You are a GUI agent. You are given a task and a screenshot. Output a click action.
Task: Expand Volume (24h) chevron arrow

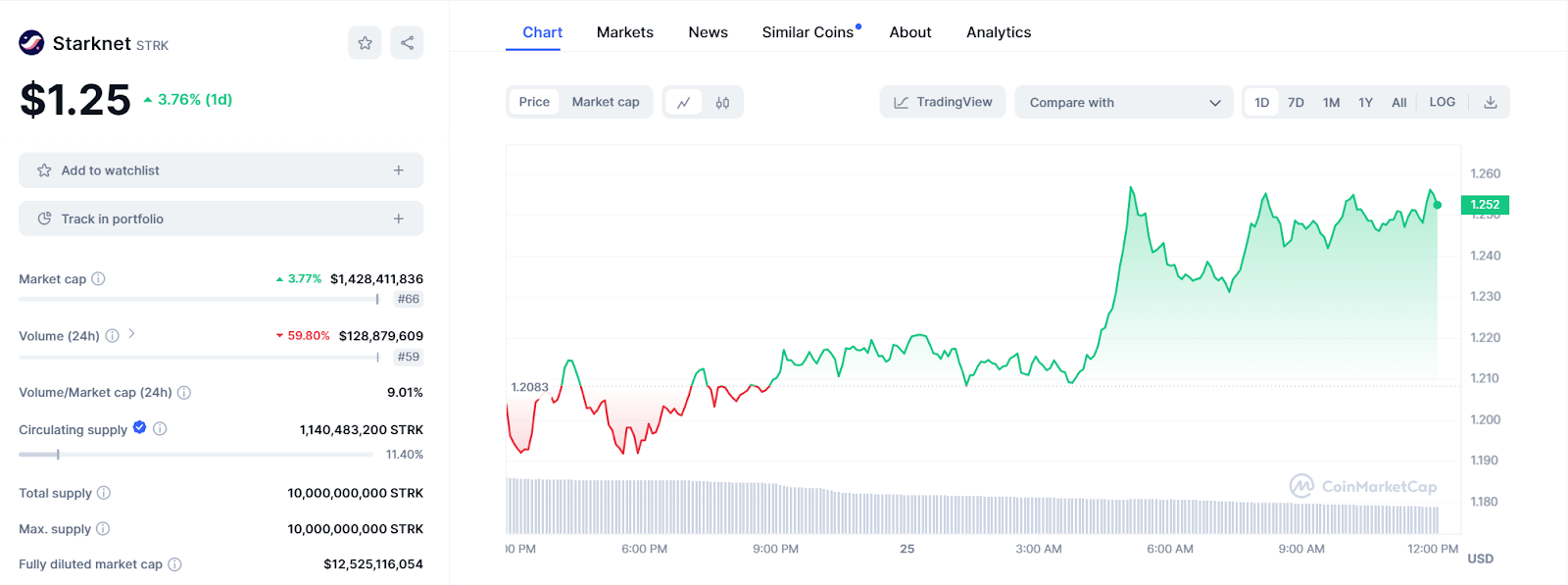point(131,334)
